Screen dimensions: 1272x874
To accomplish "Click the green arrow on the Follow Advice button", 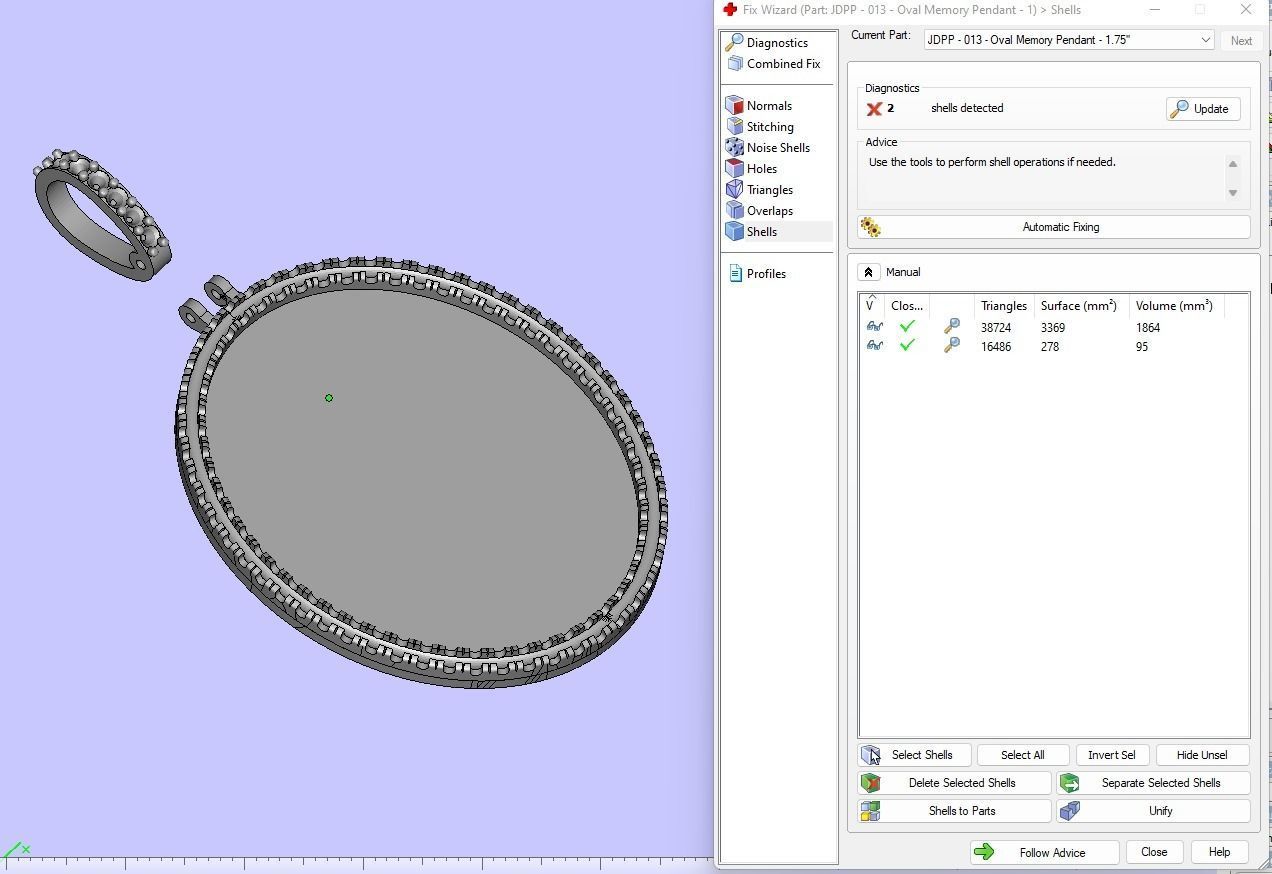I will click(984, 852).
